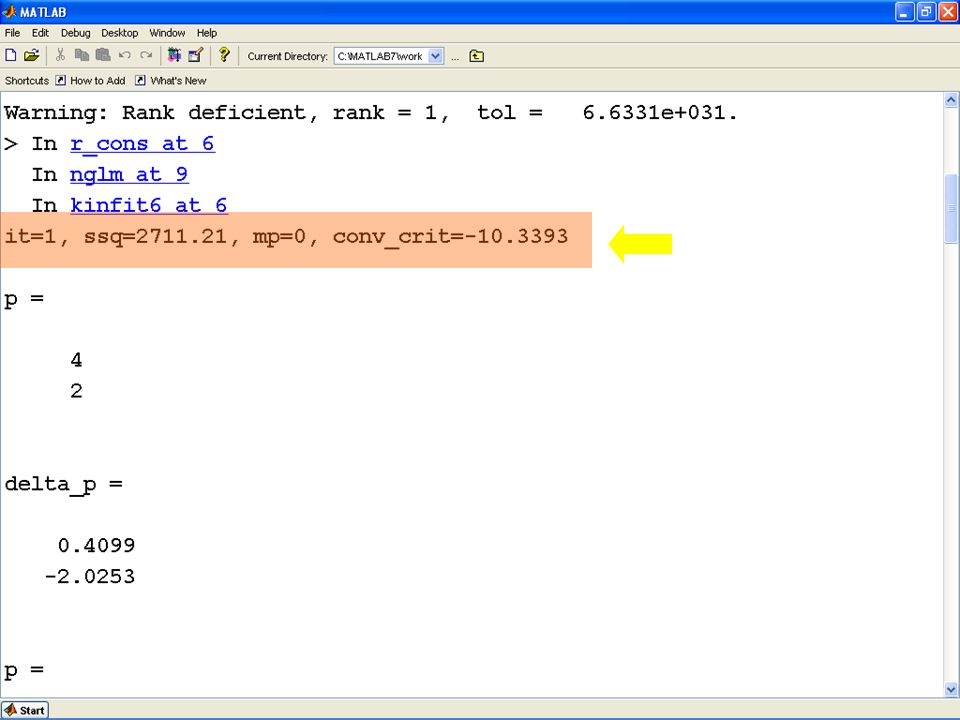Click the New M-file icon

point(11,56)
